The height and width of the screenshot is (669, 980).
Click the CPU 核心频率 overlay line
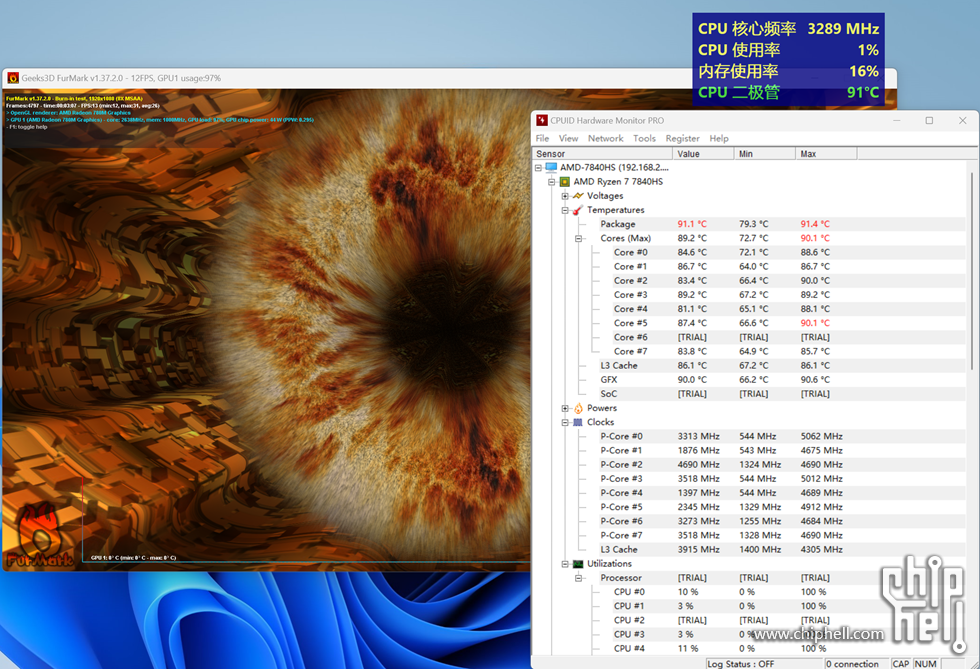pyautogui.click(x=788, y=29)
